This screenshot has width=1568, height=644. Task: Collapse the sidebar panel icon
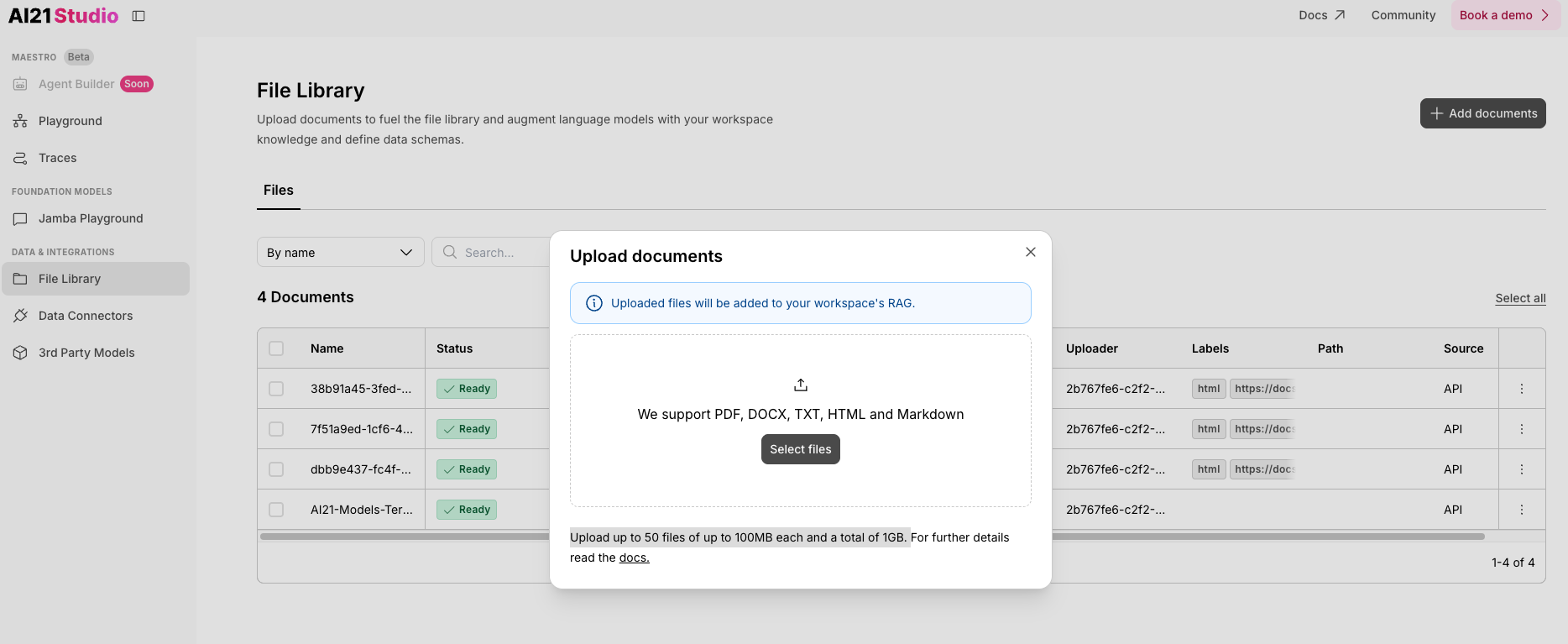(x=139, y=16)
